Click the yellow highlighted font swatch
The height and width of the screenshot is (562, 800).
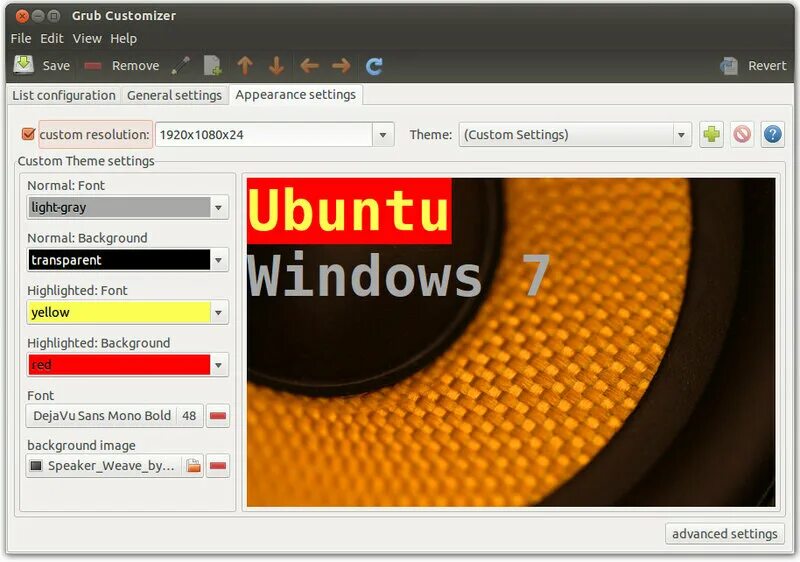(119, 313)
